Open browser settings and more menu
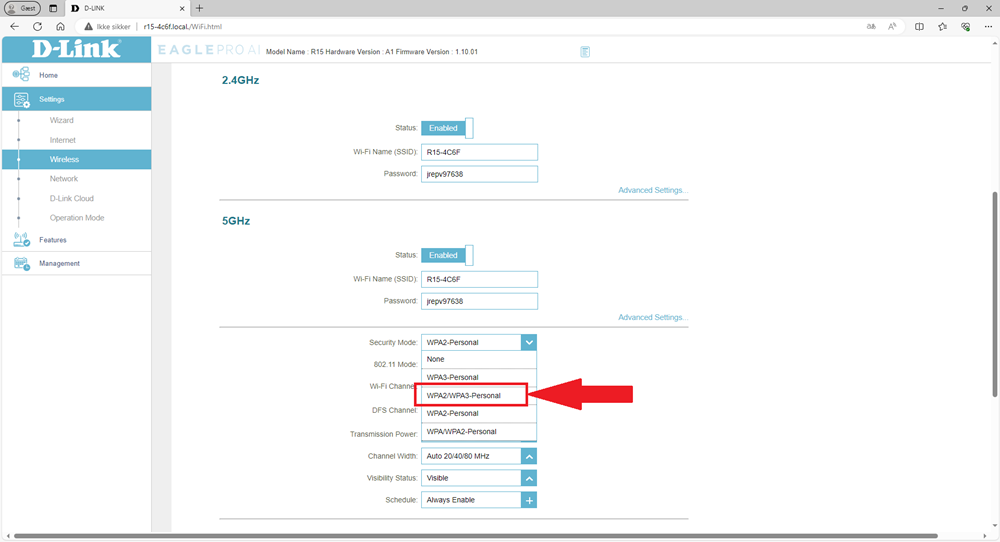Viewport: 1000px width, 542px height. pos(989,27)
